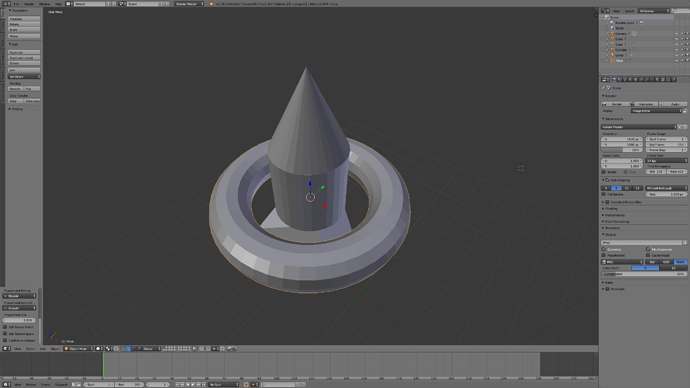Toggle the Overwrite checkbox in Output

click(x=604, y=249)
